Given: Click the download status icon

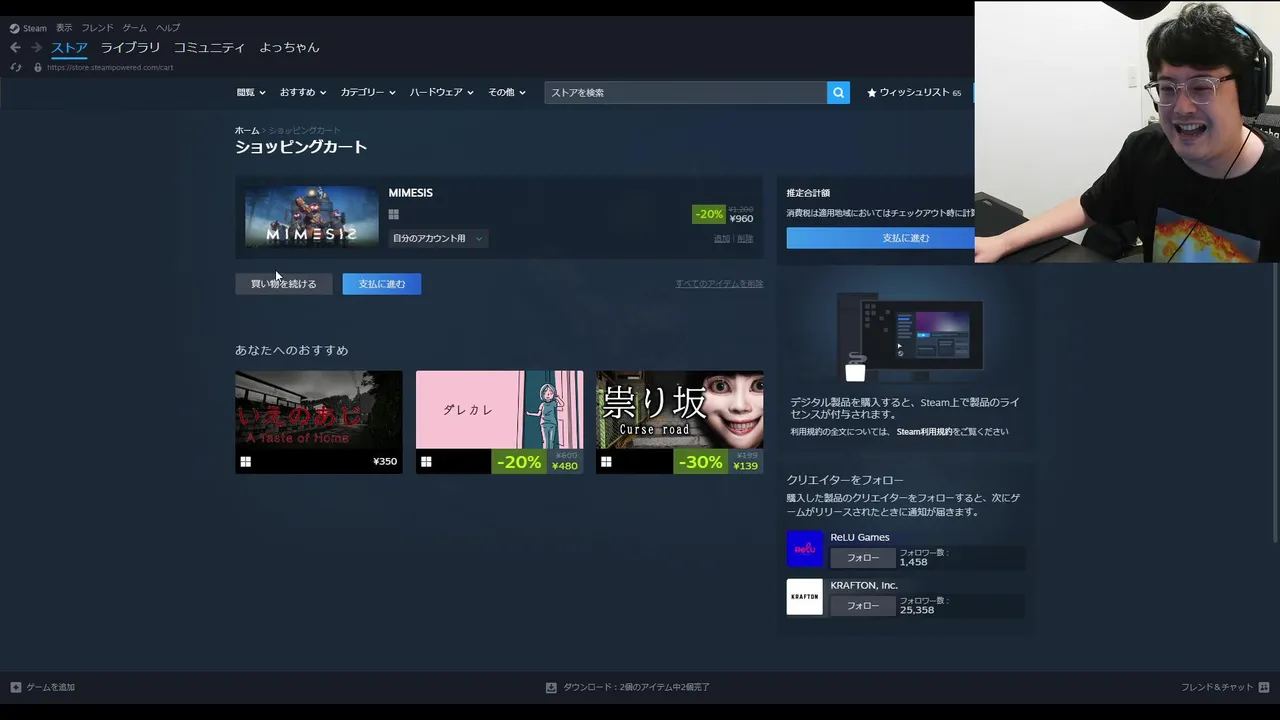Looking at the screenshot, I should click(551, 687).
